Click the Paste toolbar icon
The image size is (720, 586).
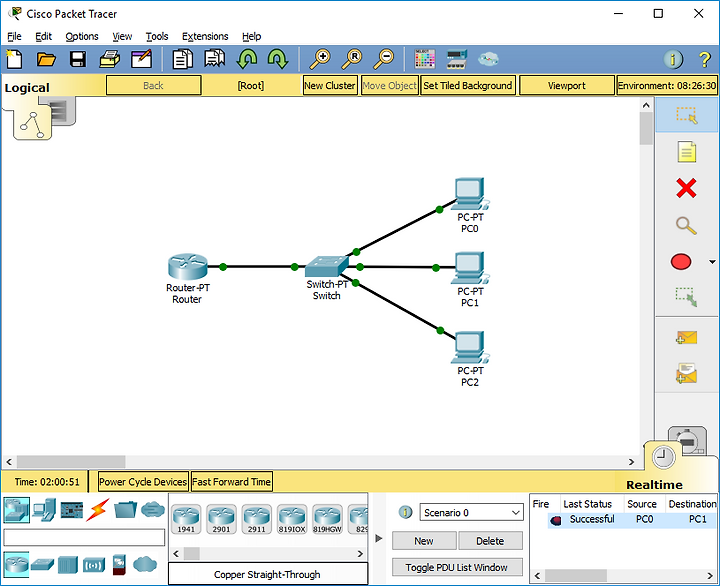pyautogui.click(x=214, y=59)
